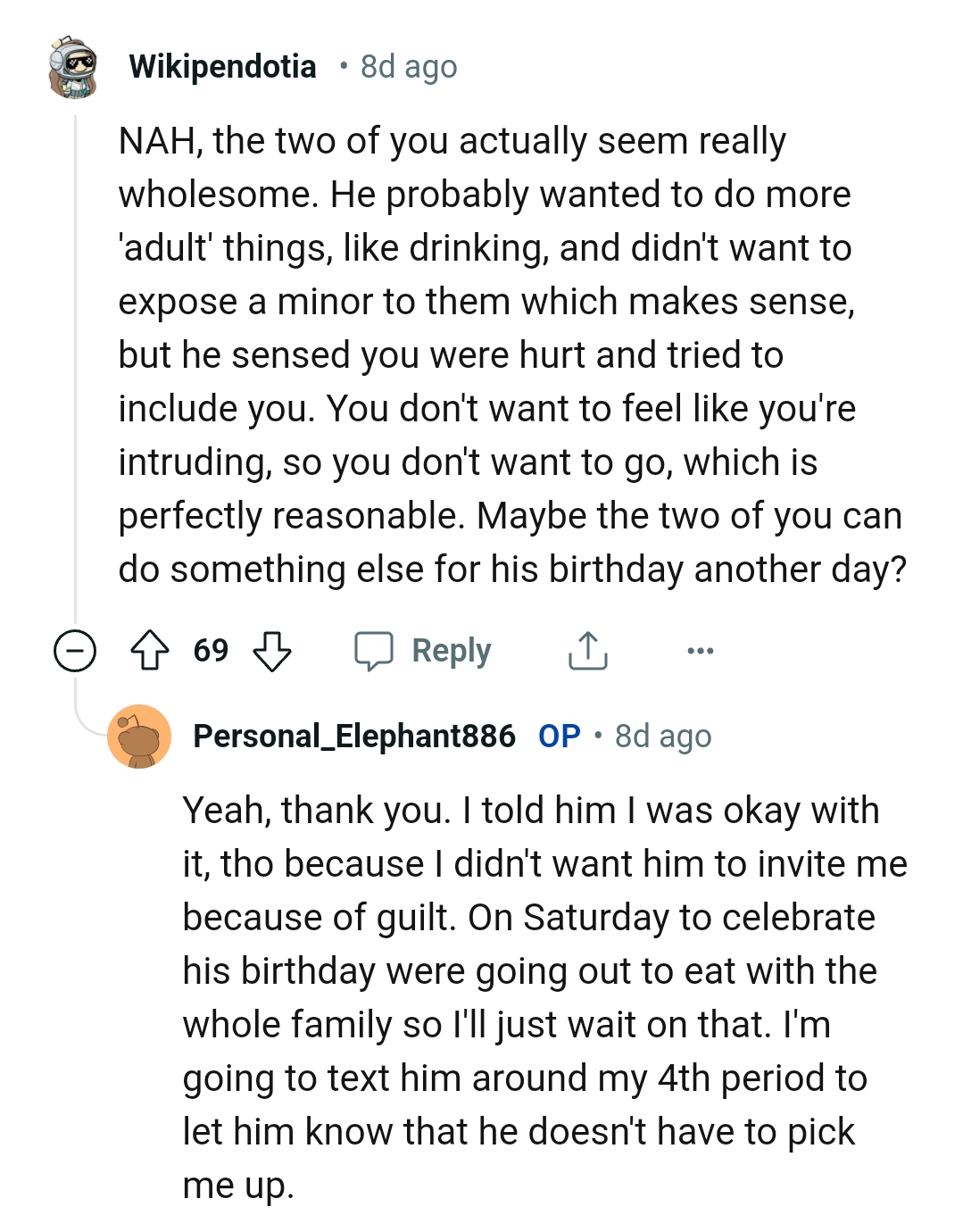Open Personal_Elephant886's profile via username
Viewport: 963px width, 1232px height.
tap(354, 737)
